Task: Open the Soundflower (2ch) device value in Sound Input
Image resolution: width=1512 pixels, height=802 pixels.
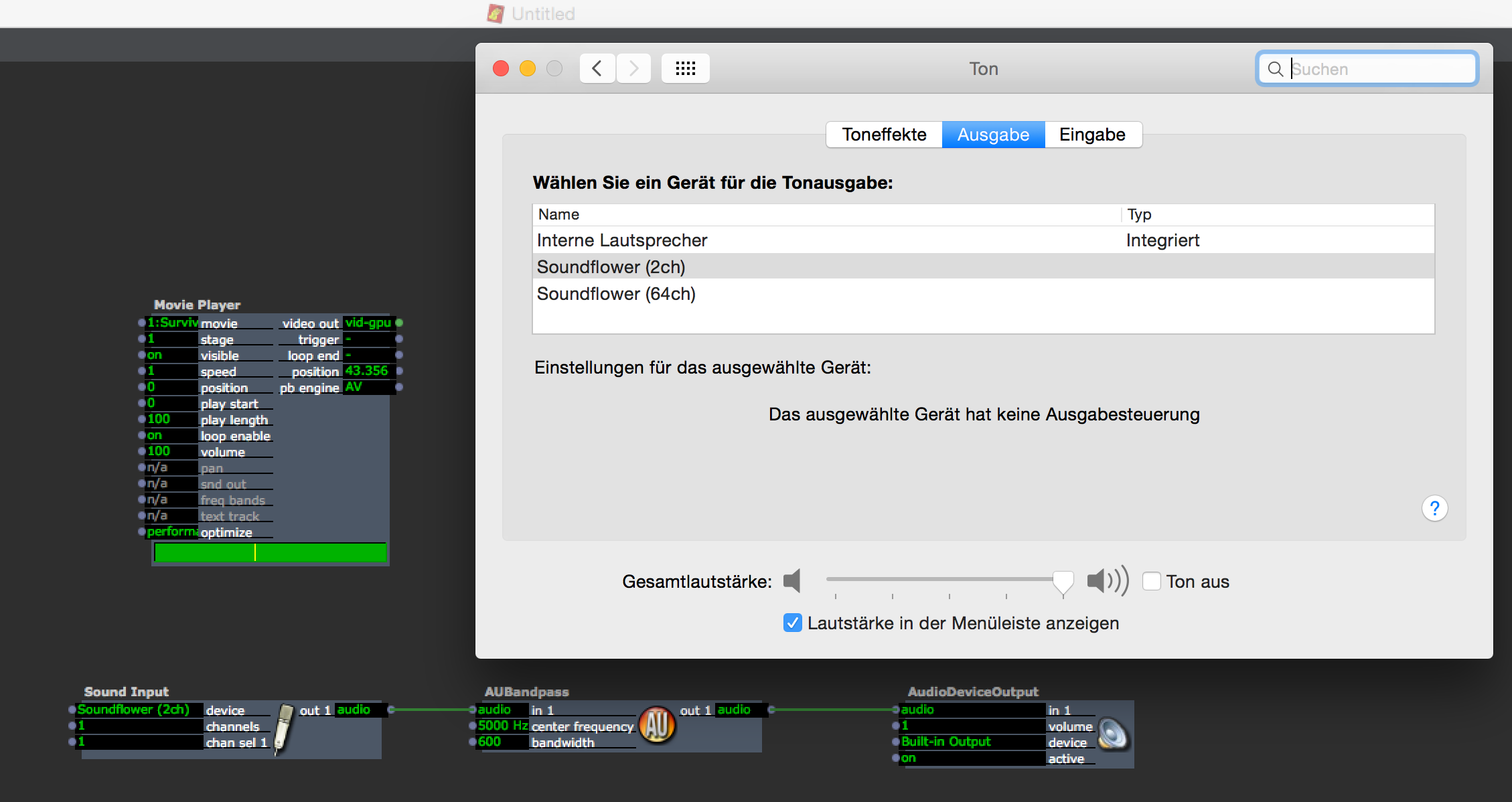Action: click(x=139, y=710)
